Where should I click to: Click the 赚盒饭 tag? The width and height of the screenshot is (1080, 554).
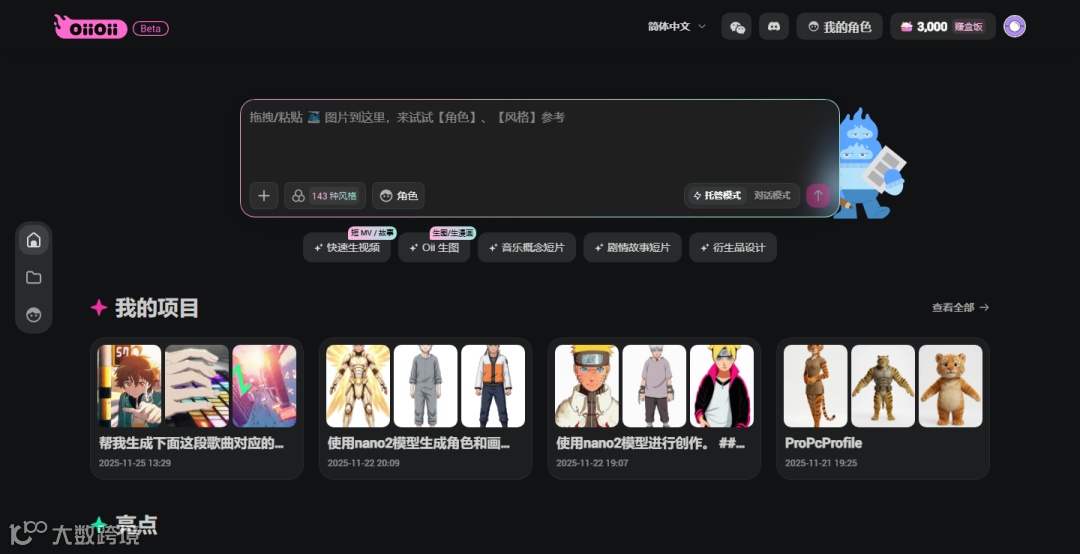[x=968, y=27]
